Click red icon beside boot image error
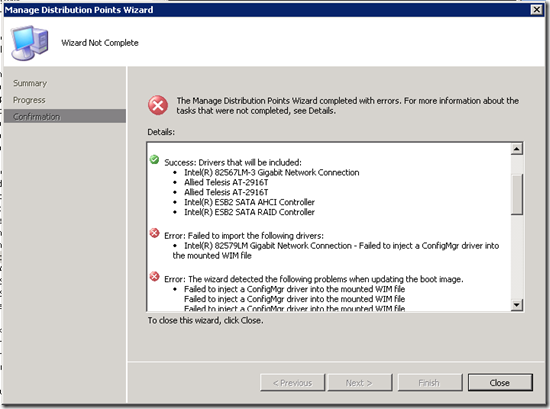 pyautogui.click(x=154, y=276)
